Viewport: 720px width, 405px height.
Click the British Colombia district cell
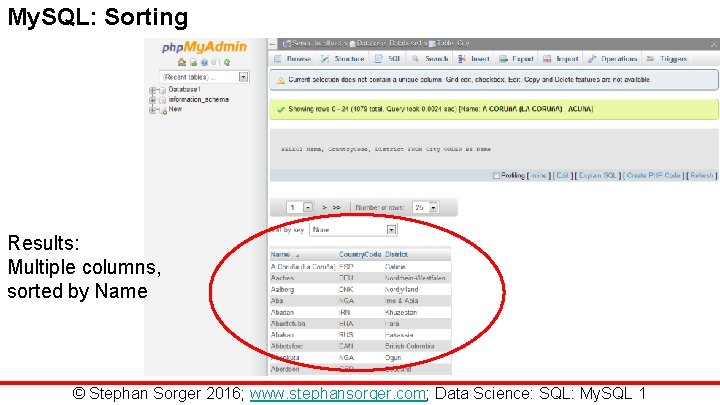[x=410, y=346]
